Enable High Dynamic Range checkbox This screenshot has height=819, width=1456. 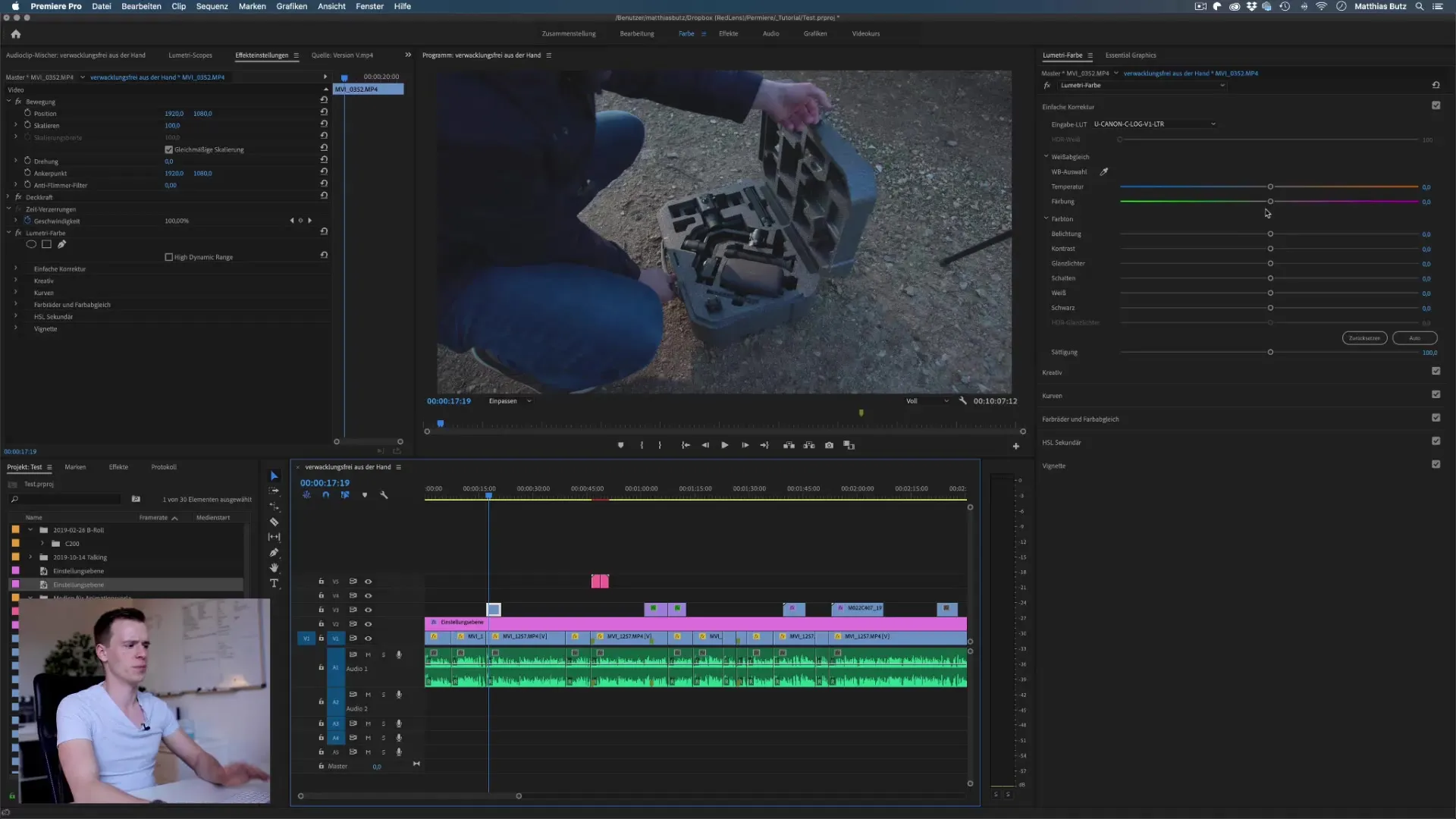tap(169, 257)
